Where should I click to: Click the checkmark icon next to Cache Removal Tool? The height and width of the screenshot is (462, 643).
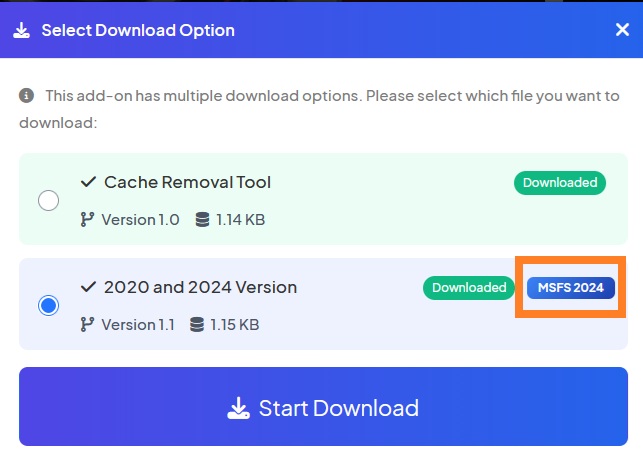coord(88,183)
